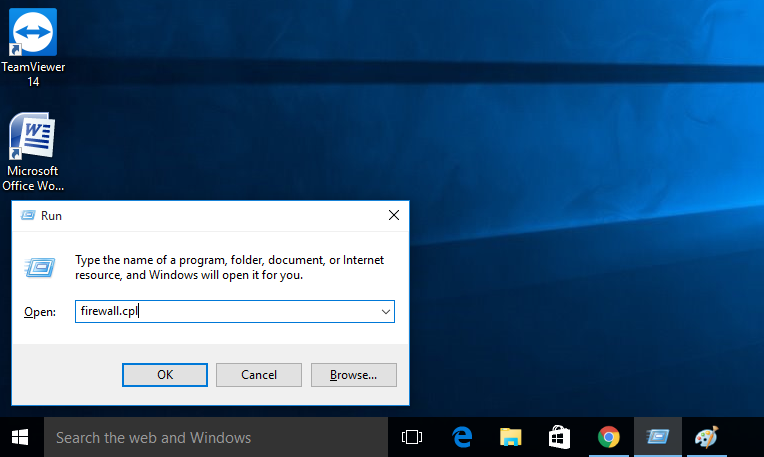764x457 pixels.
Task: Open the Windows Store taskbar icon
Action: point(559,437)
